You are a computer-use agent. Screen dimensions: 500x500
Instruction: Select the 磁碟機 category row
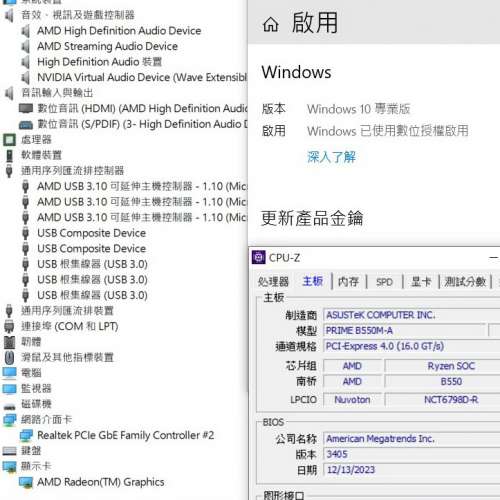click(x=37, y=404)
